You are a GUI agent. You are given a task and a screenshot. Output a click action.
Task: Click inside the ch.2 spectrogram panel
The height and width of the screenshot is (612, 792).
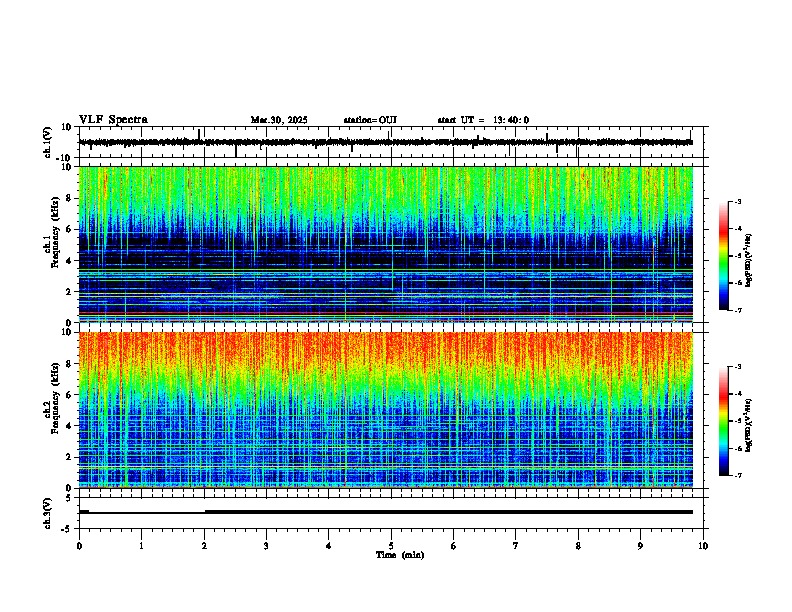click(386, 410)
